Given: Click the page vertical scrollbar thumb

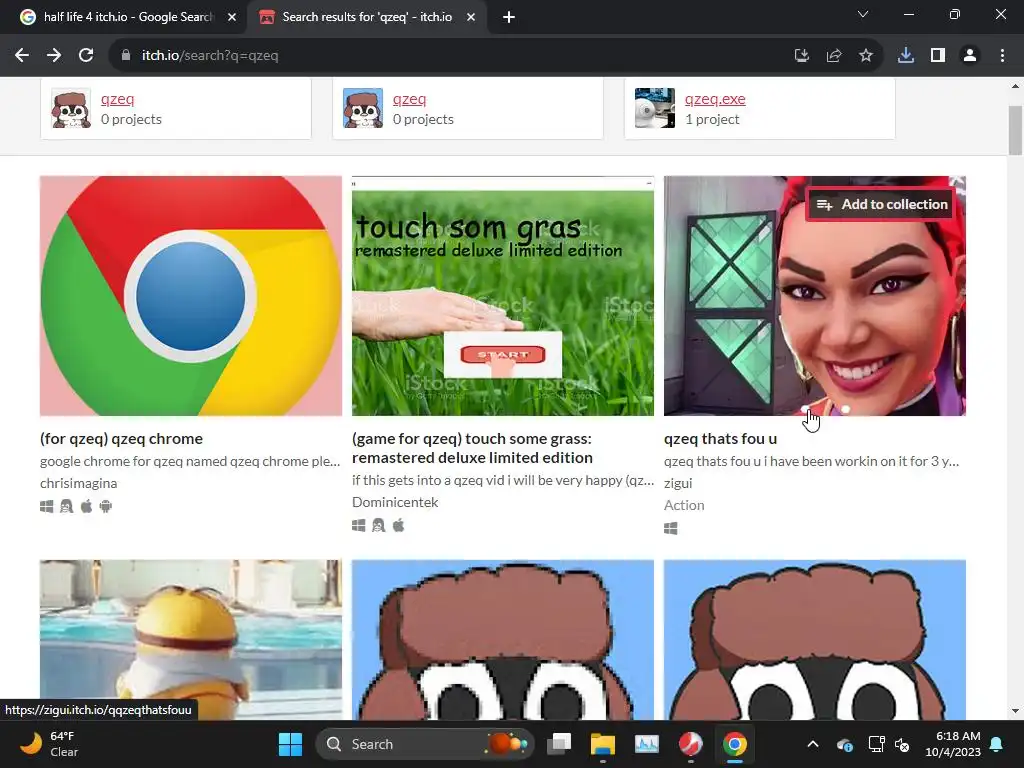Looking at the screenshot, I should [x=1015, y=130].
